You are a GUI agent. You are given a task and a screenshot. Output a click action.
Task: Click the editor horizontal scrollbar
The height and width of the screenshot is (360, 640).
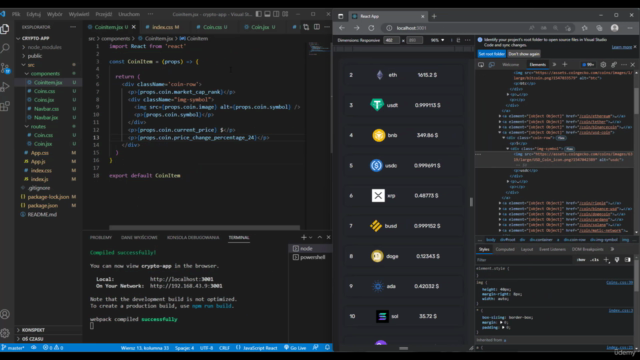point(204,228)
